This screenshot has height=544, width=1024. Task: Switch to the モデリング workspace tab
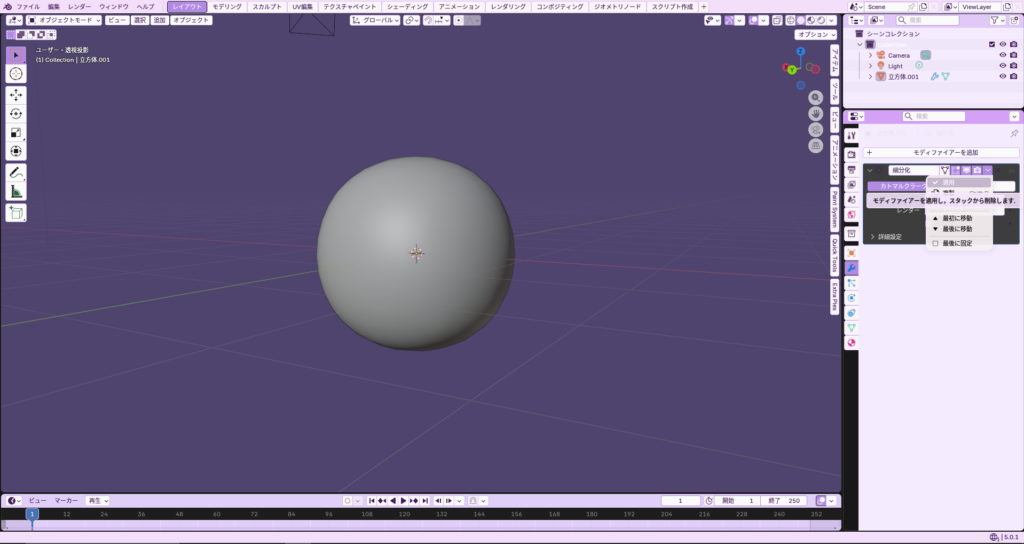(x=227, y=7)
